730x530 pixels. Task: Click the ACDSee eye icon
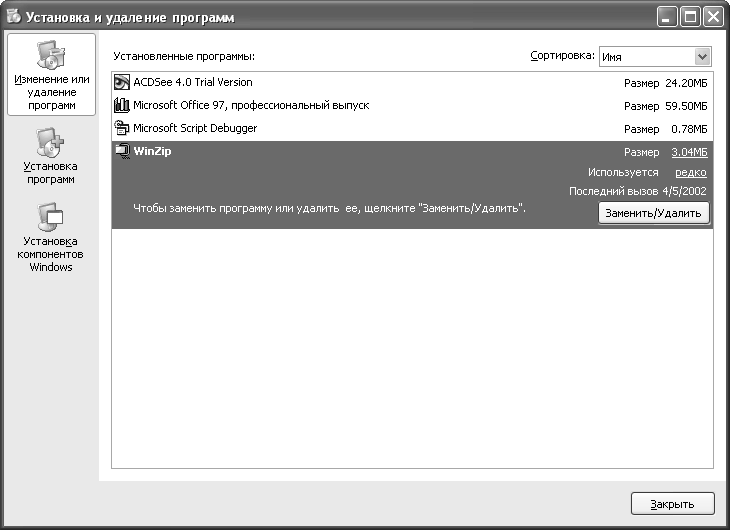pos(122,82)
